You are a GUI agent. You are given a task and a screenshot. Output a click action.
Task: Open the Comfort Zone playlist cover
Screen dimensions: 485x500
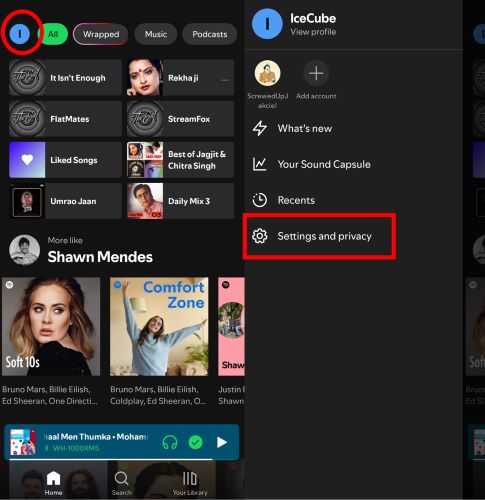(159, 327)
